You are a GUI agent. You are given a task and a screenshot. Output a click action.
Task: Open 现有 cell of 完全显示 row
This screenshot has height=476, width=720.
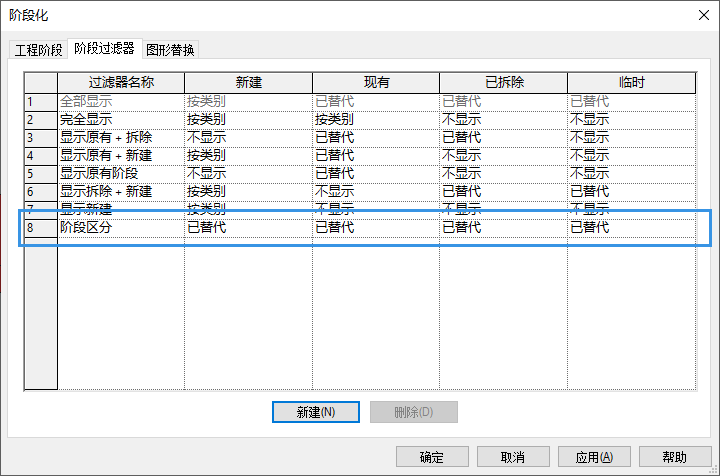376,120
